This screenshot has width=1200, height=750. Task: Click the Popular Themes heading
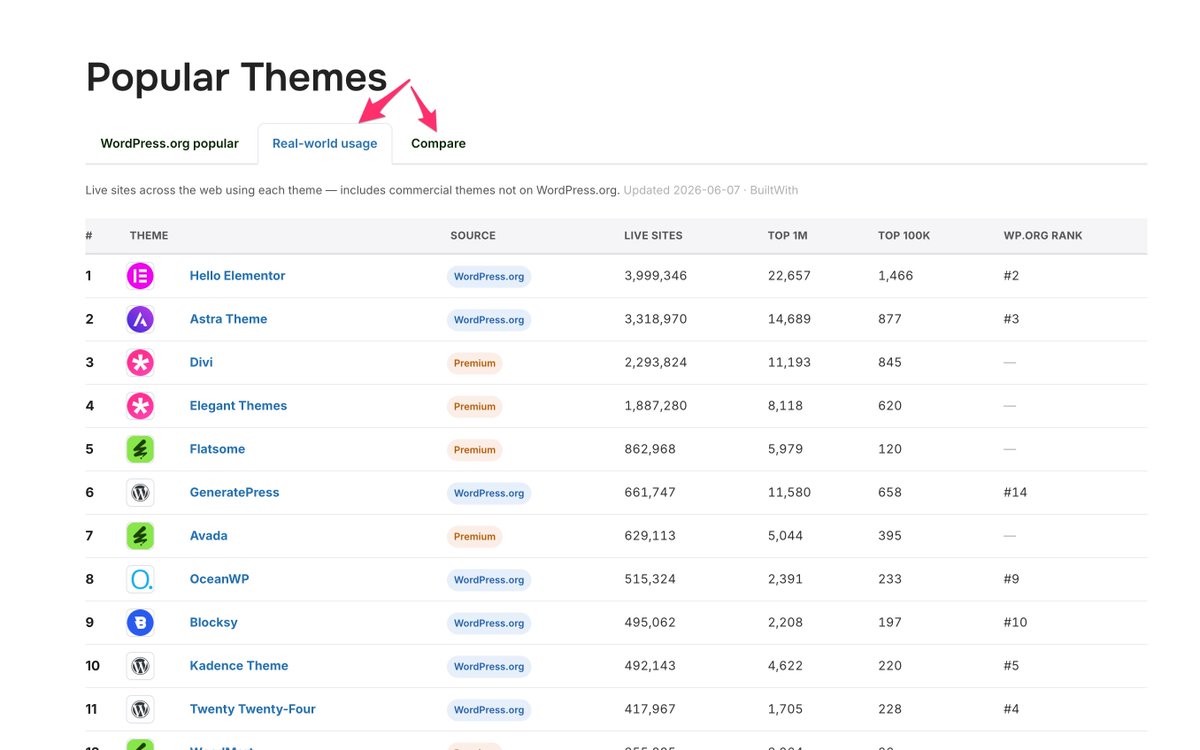coord(237,77)
